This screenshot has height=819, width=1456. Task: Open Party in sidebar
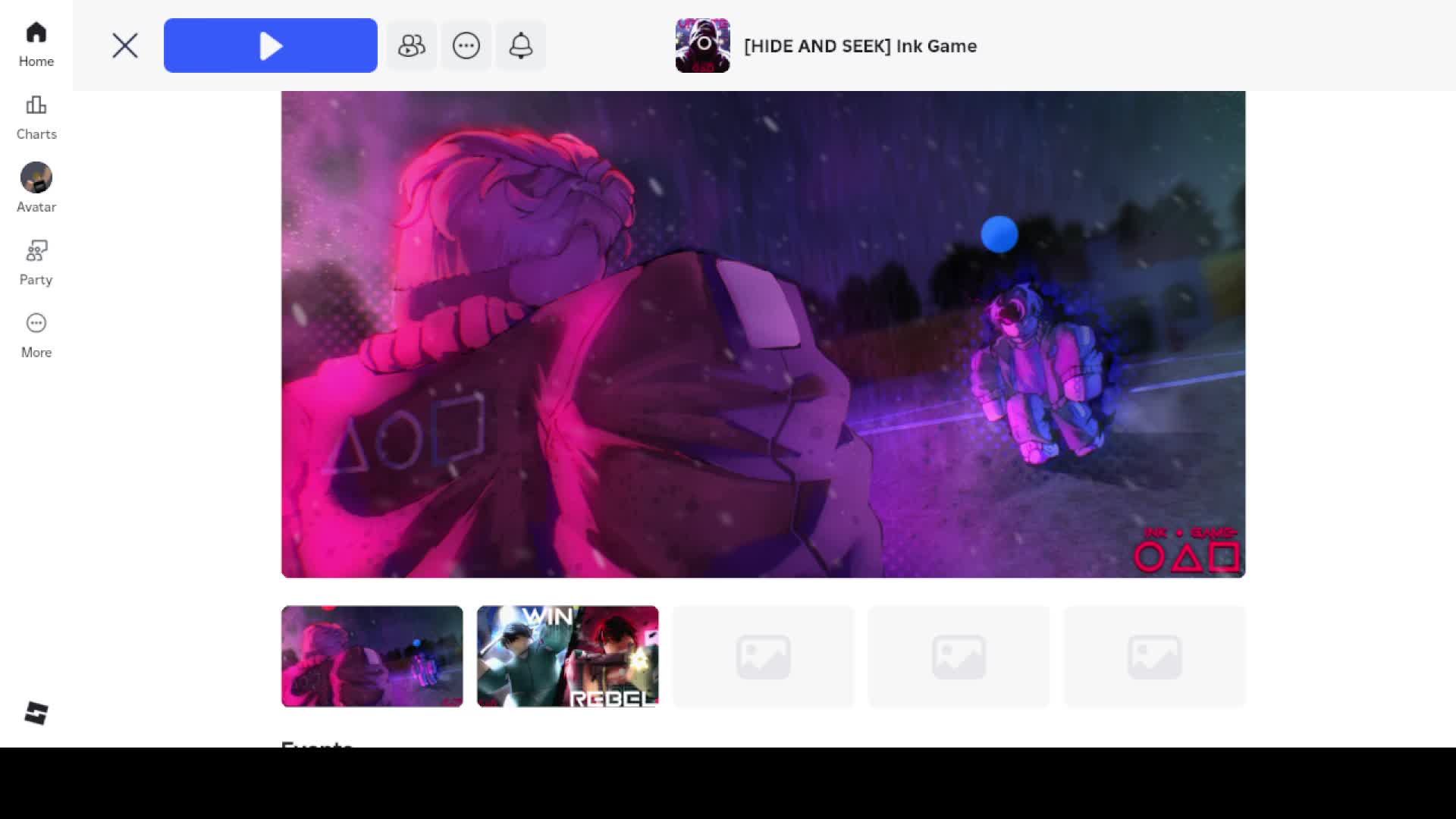tap(36, 262)
